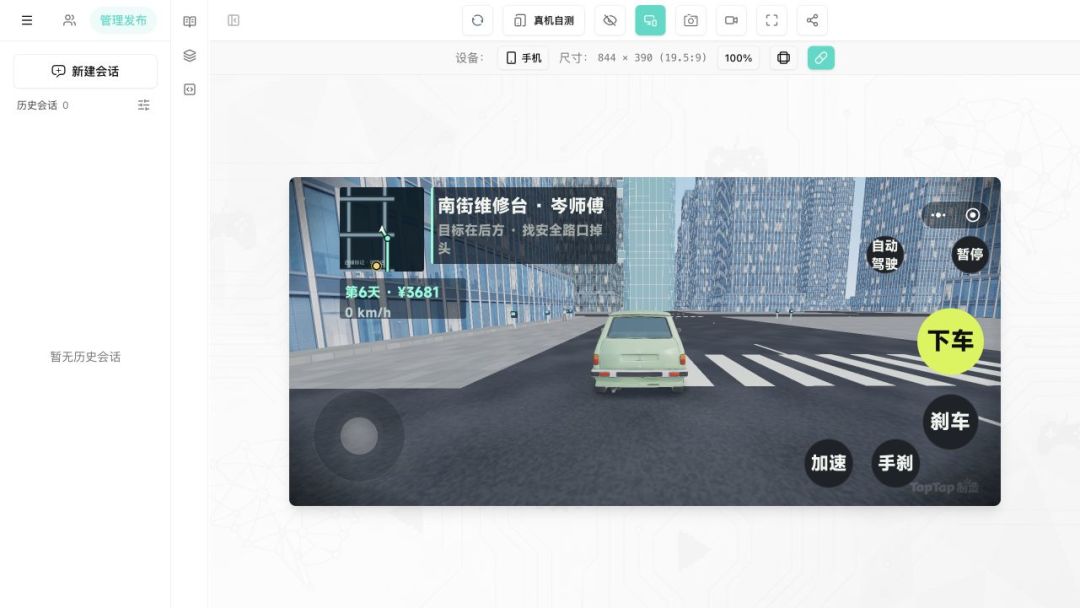This screenshot has width=1080, height=608.
Task: Click the size text 844 × 390 (19.5:9)
Action: pyautogui.click(x=652, y=58)
